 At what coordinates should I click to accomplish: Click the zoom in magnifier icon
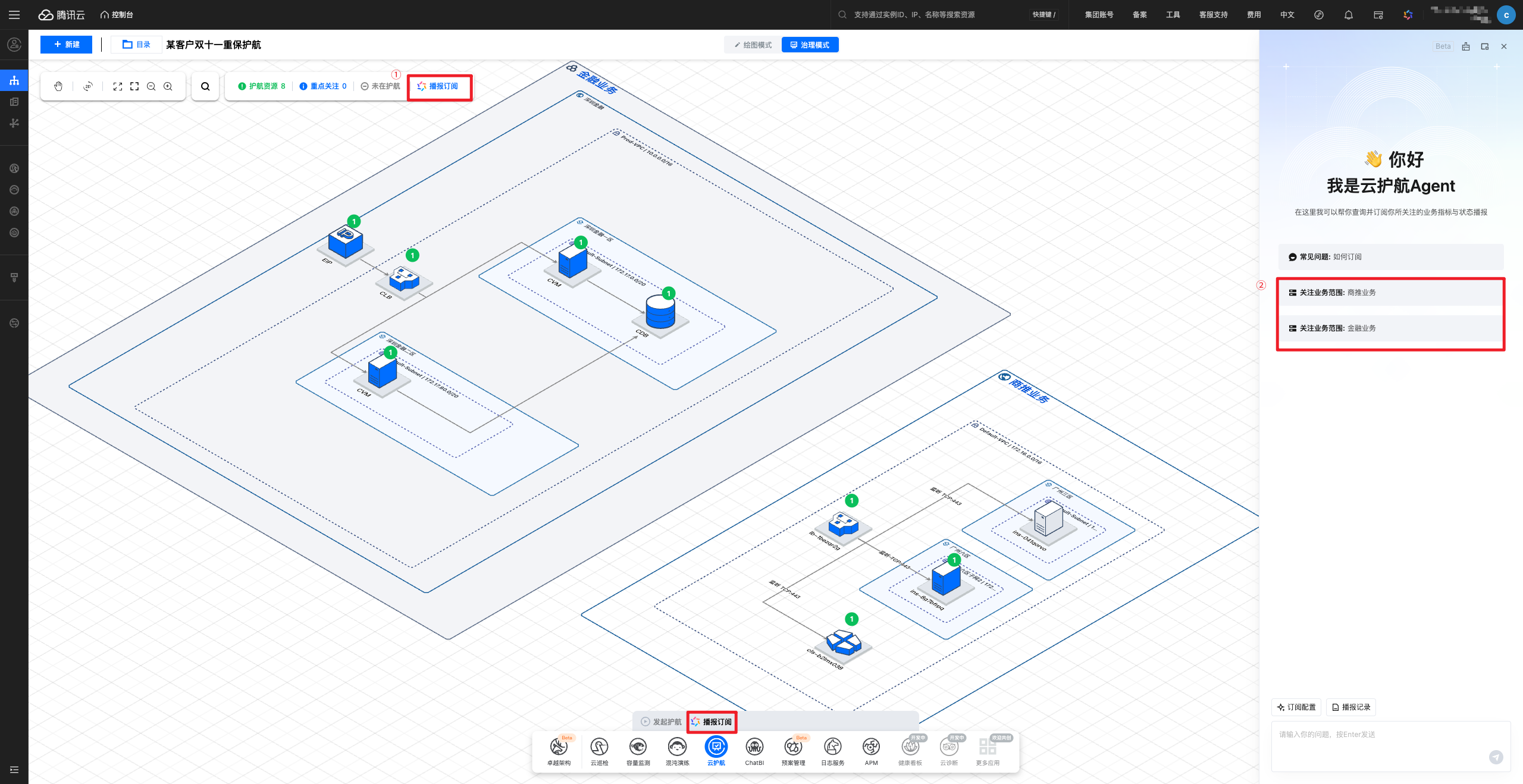click(x=168, y=86)
